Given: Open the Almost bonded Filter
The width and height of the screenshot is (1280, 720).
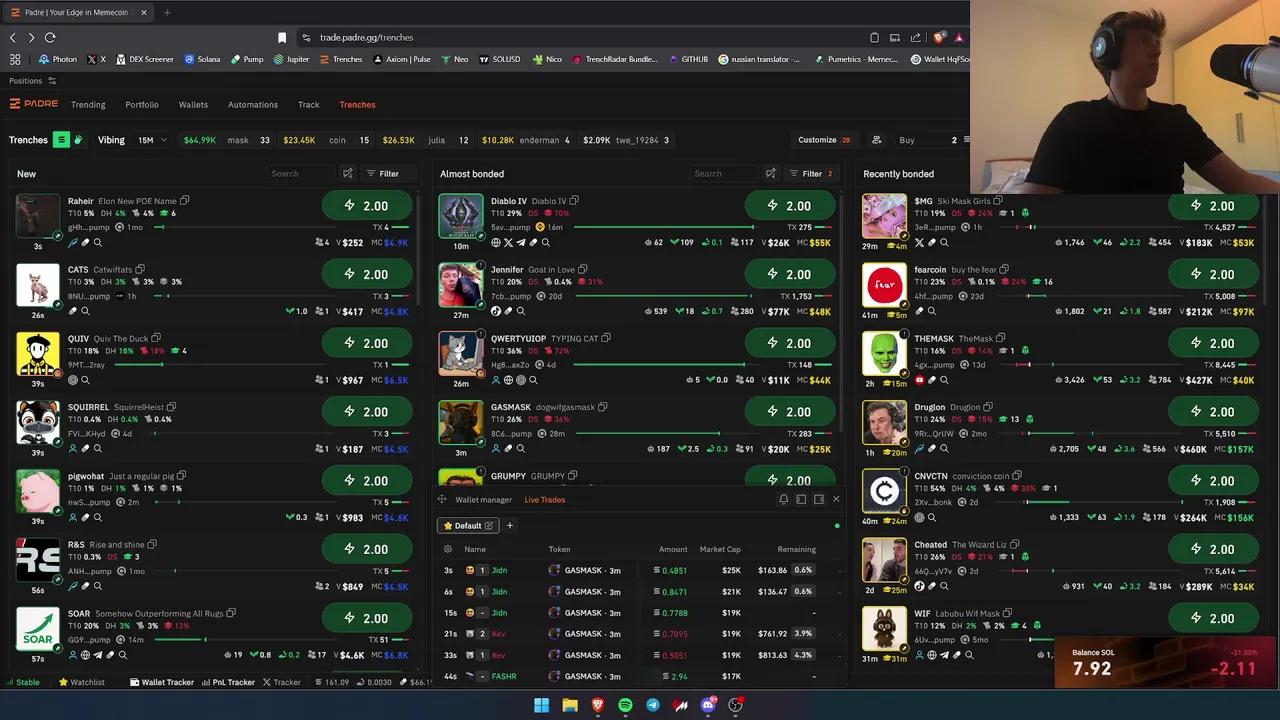Looking at the screenshot, I should 811,174.
